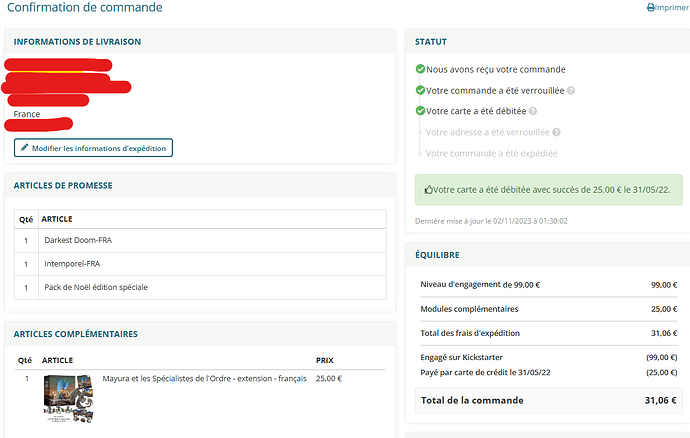Click the 'Votre commande a été expédiée' status
This screenshot has width=690, height=438.
click(x=491, y=154)
